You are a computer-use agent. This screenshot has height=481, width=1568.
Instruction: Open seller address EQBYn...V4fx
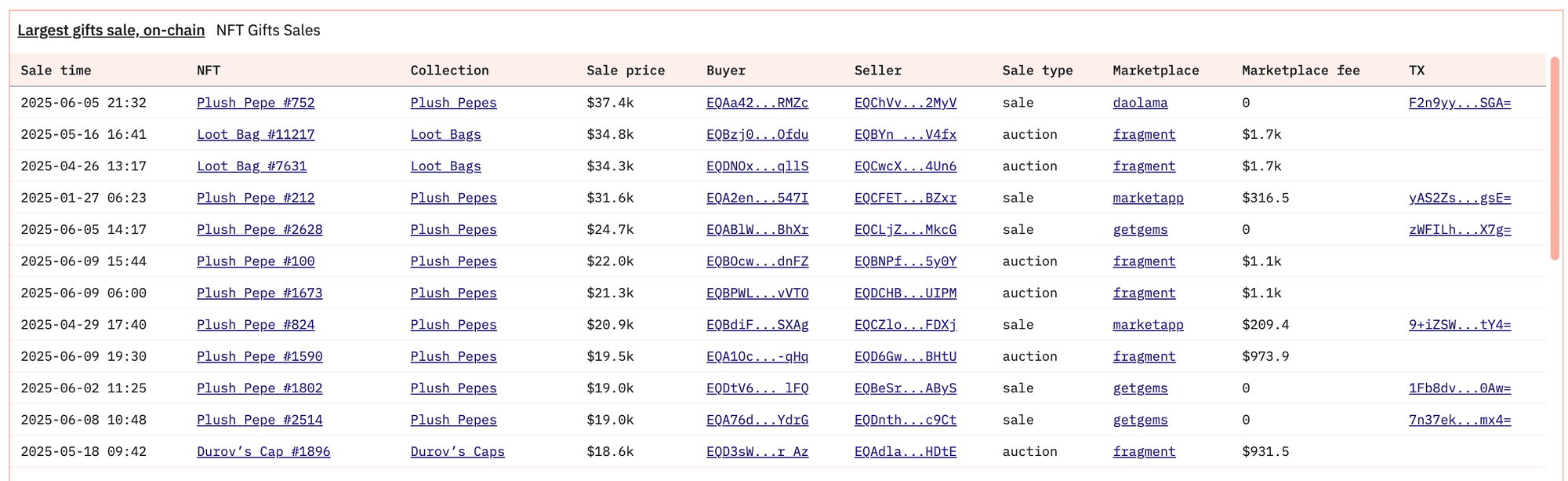905,134
